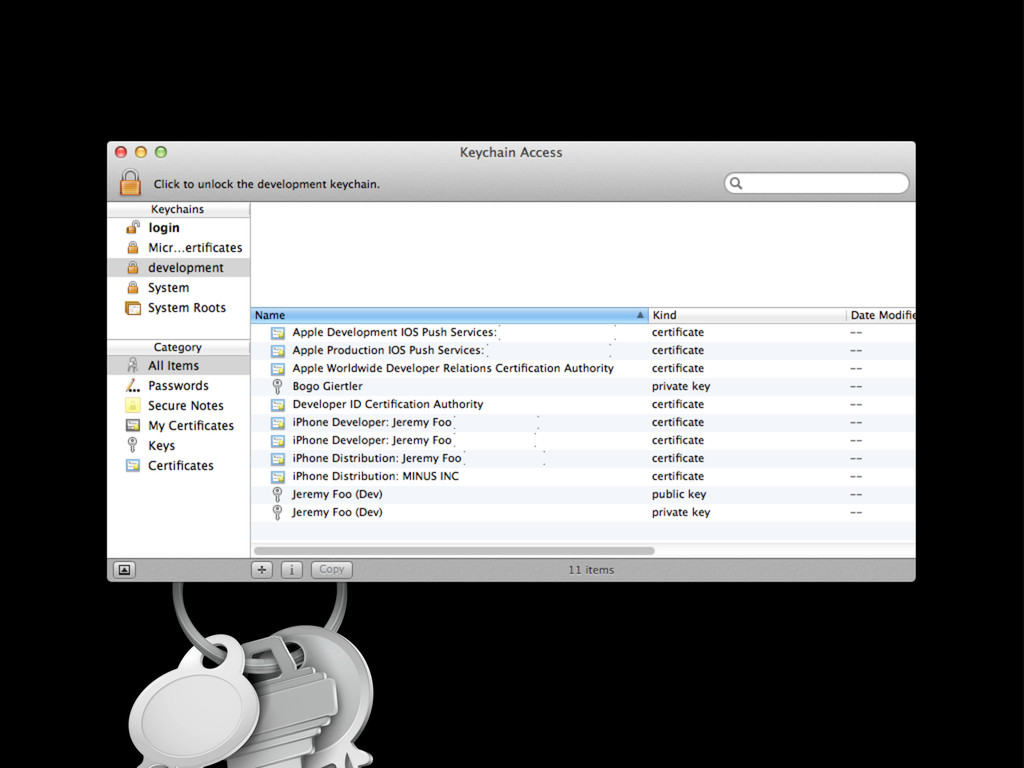This screenshot has width=1024, height=768.
Task: Click the lock icon beside development
Action: click(x=133, y=268)
